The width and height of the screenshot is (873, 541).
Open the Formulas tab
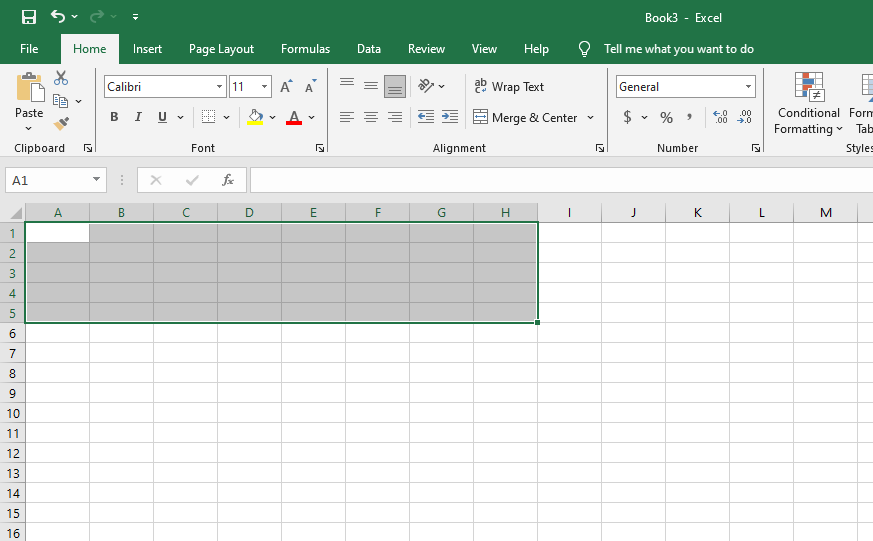coord(305,49)
